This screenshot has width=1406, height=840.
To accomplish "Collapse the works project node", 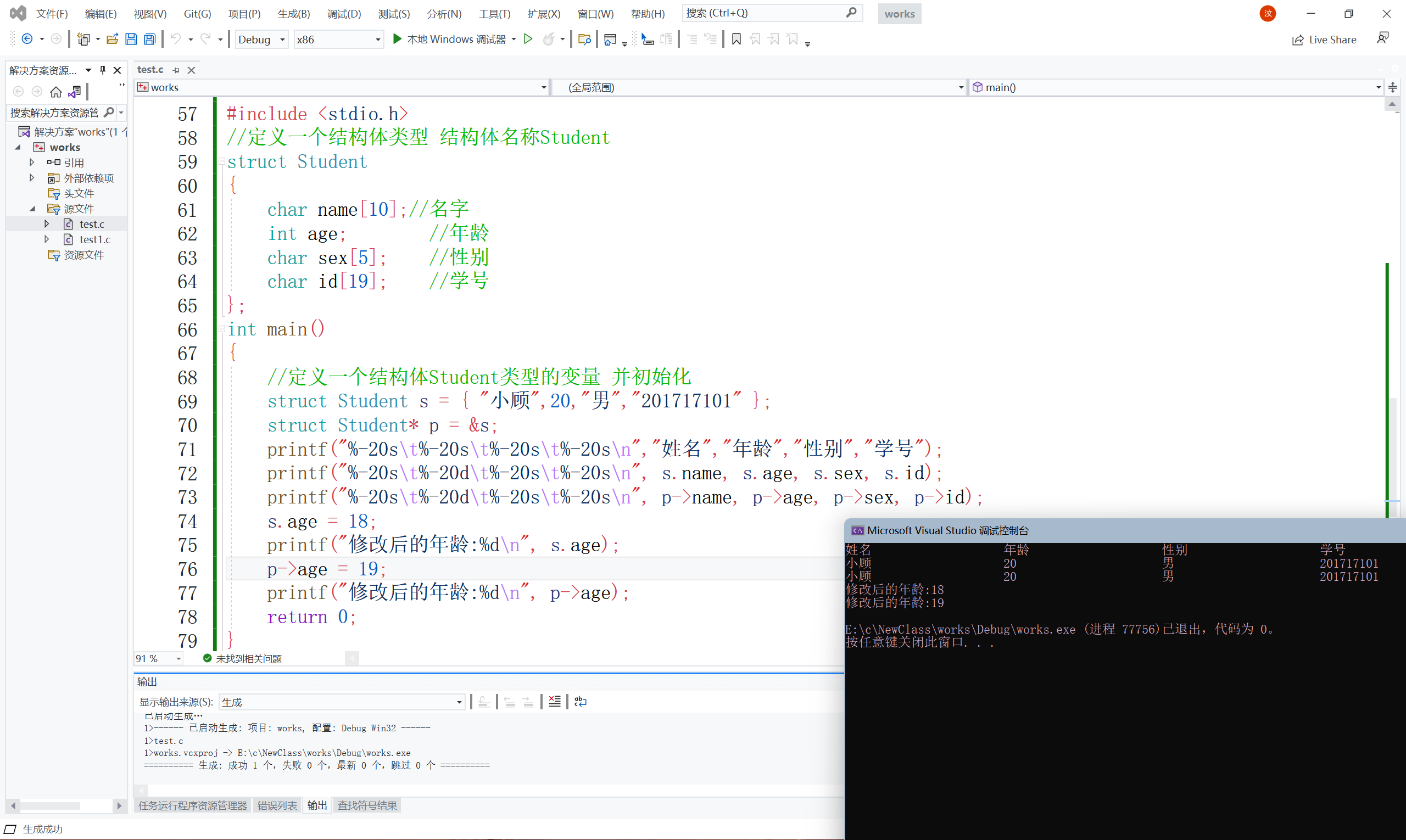I will tap(18, 147).
